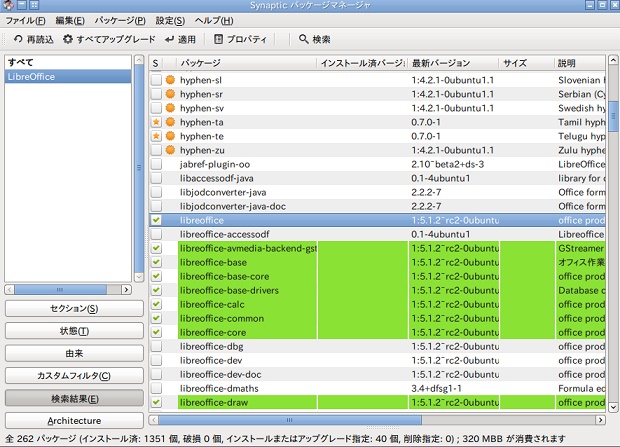Select LibreOffice in the filter list
The image size is (620, 447).
pyautogui.click(x=68, y=77)
